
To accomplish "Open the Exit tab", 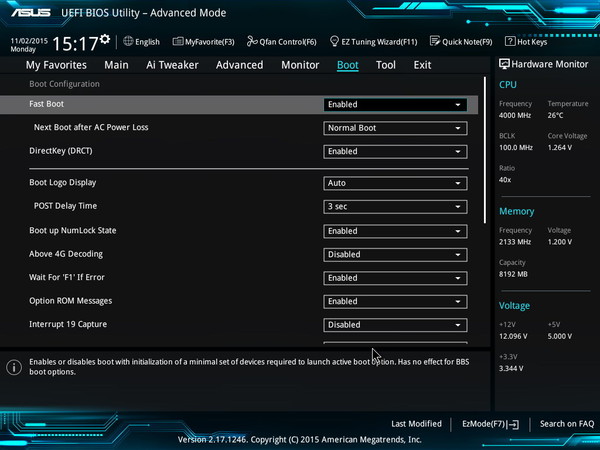I will point(422,65).
